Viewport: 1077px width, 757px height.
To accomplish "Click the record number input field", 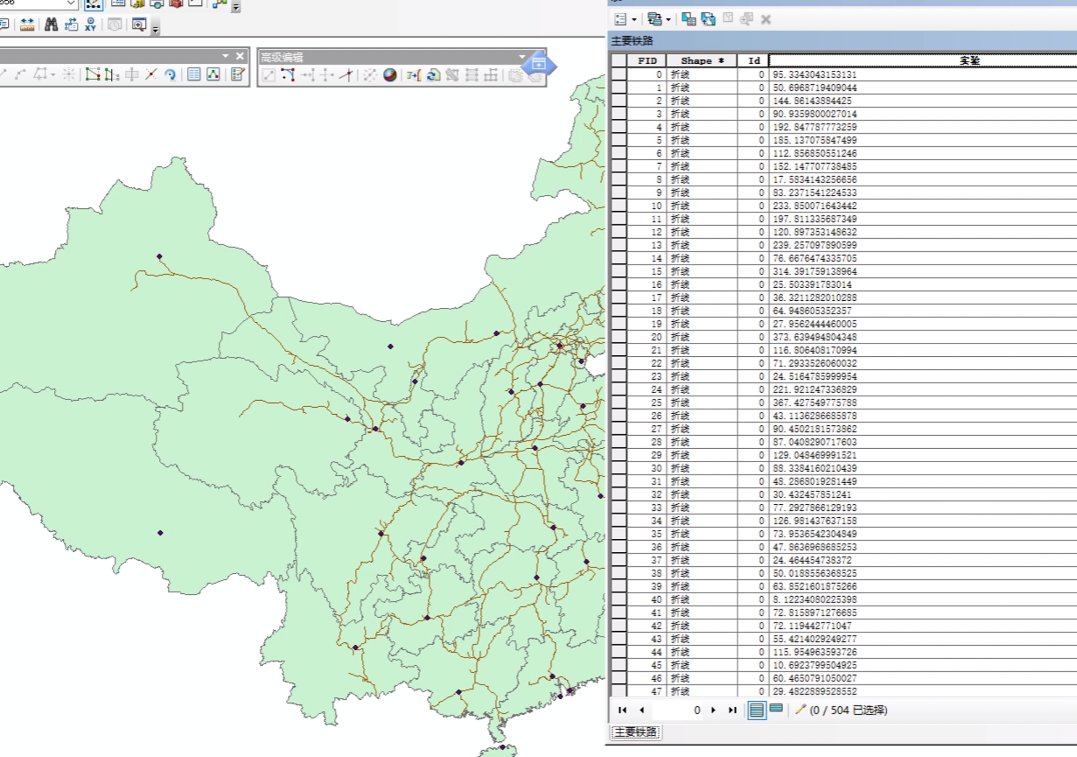I will click(x=677, y=710).
